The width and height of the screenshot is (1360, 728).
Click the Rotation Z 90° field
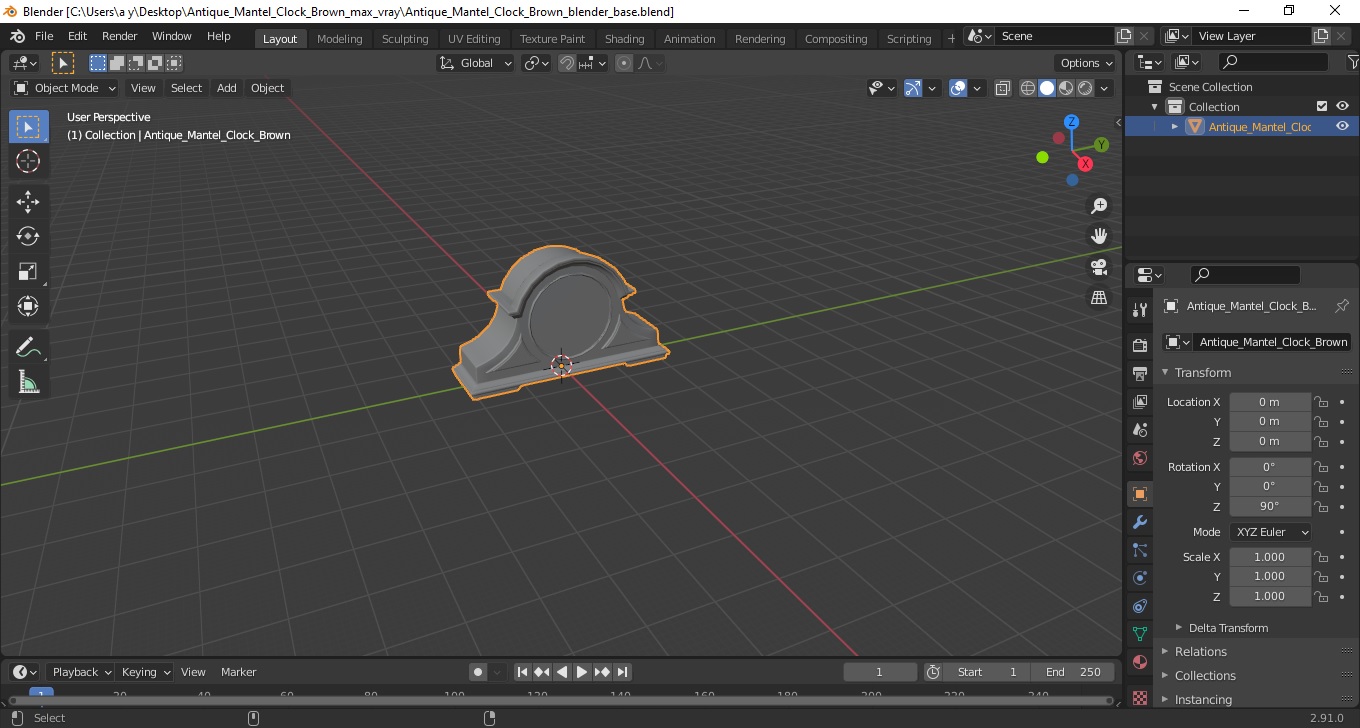[x=1270, y=506]
